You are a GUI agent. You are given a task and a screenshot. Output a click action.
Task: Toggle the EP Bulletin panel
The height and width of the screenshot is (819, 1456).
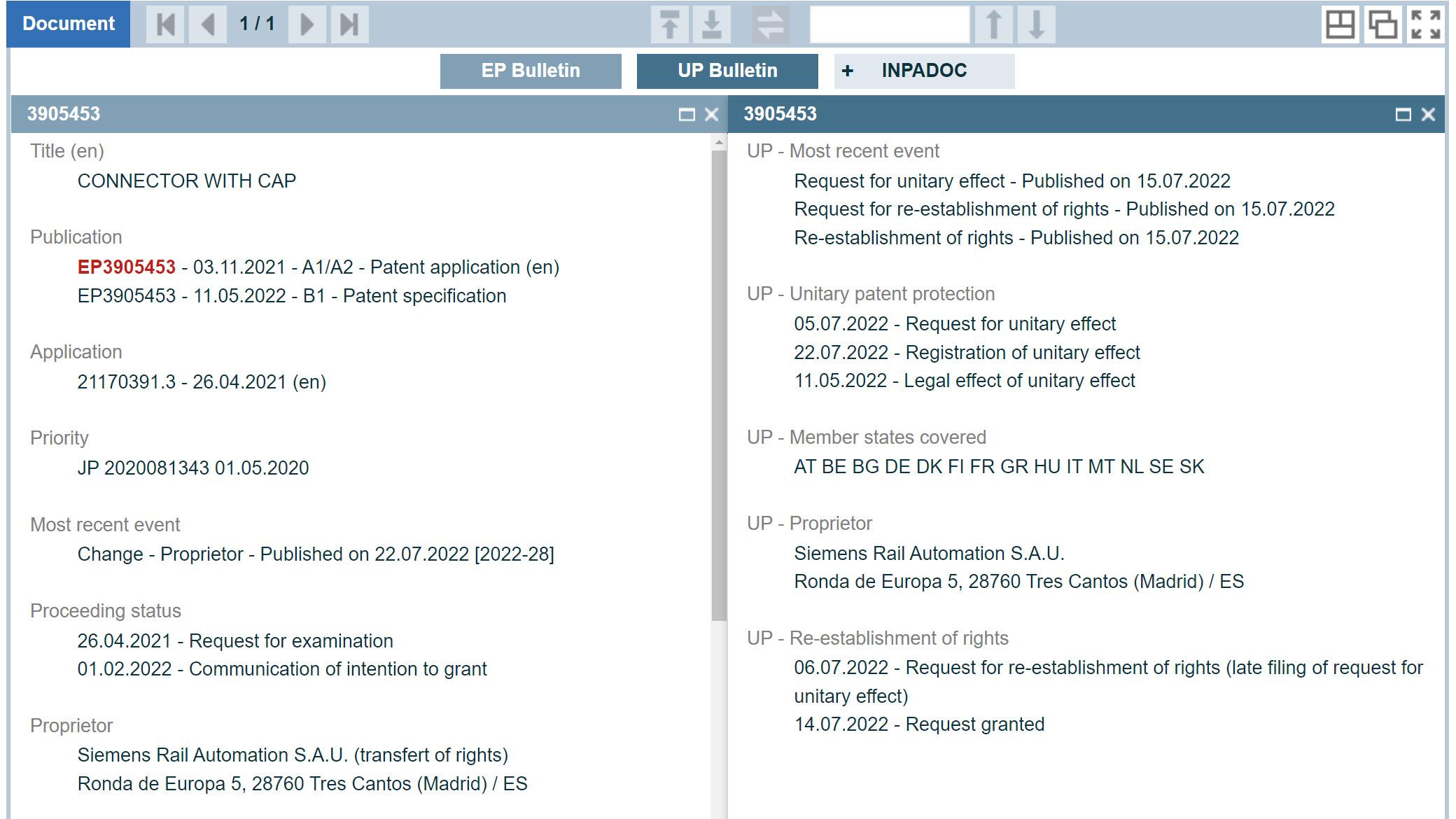coord(531,71)
